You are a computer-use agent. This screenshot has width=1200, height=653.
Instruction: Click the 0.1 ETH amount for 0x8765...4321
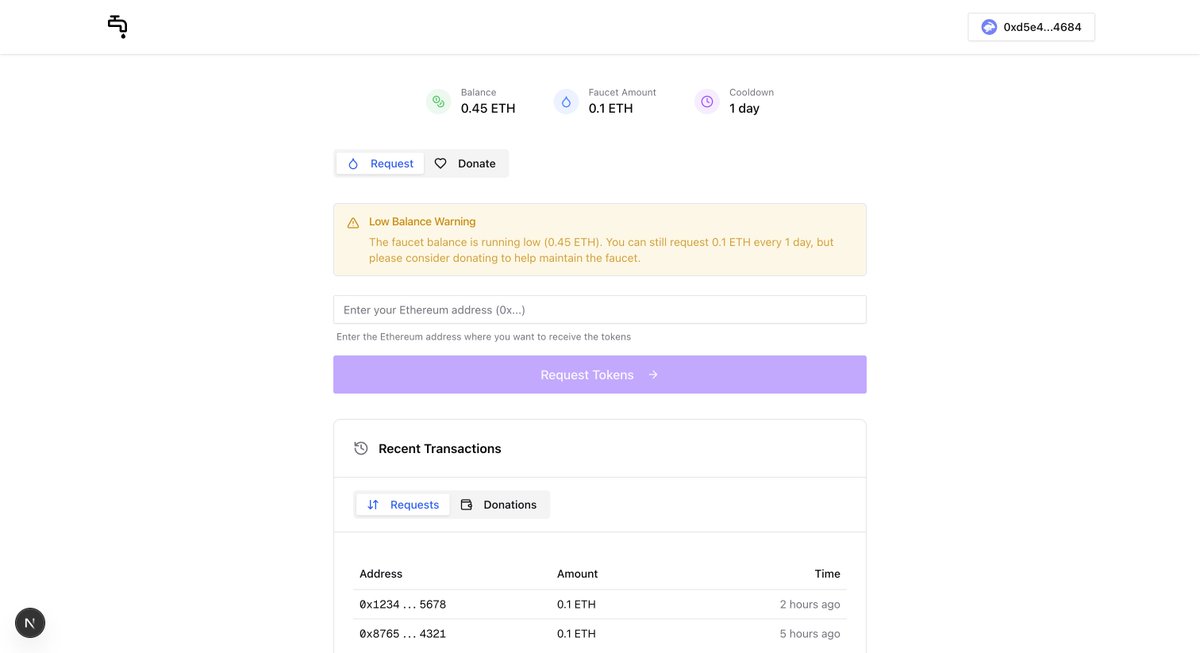pyautogui.click(x=576, y=634)
